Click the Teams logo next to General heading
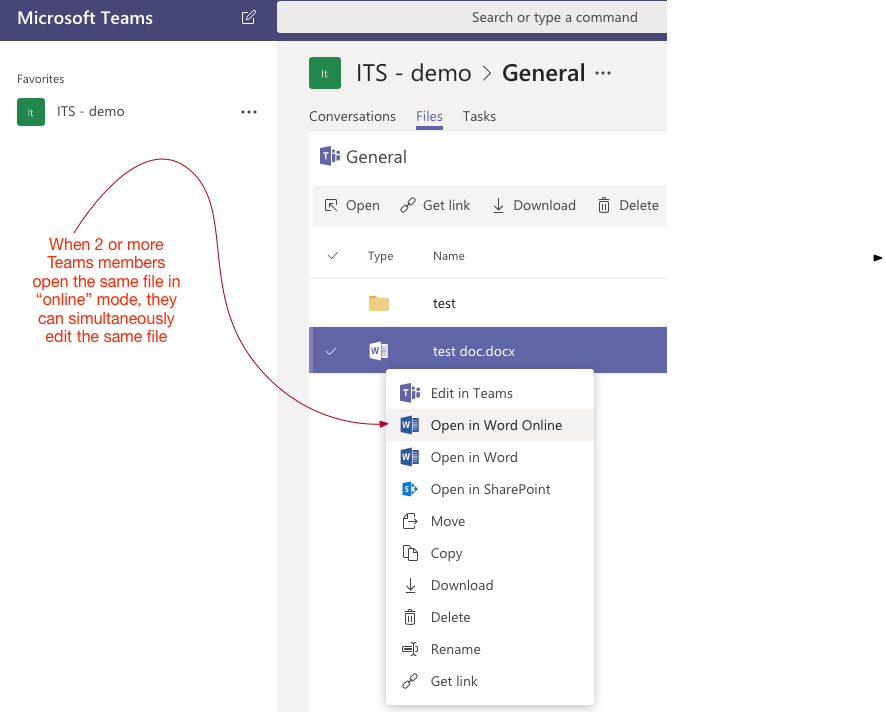 [x=330, y=156]
